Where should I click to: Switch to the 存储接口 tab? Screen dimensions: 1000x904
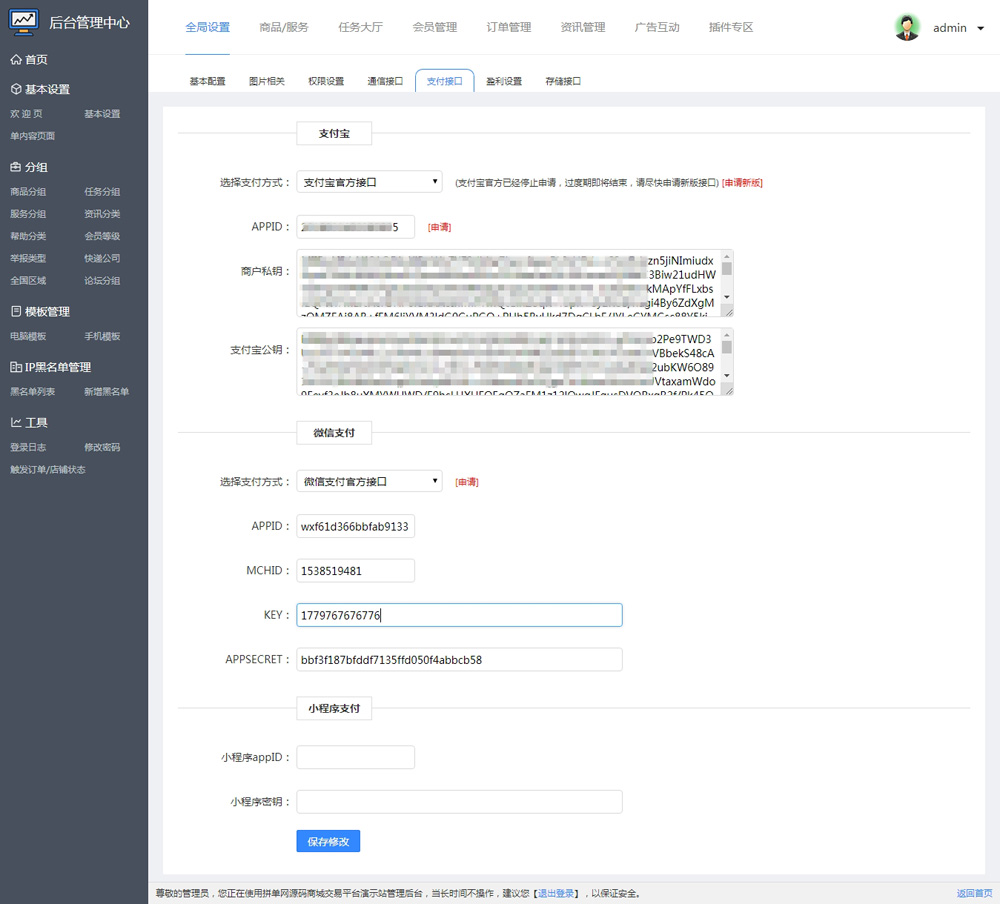(563, 81)
